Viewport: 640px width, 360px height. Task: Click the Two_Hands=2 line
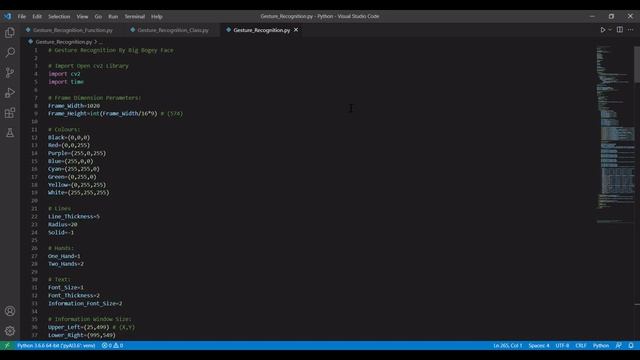point(66,264)
